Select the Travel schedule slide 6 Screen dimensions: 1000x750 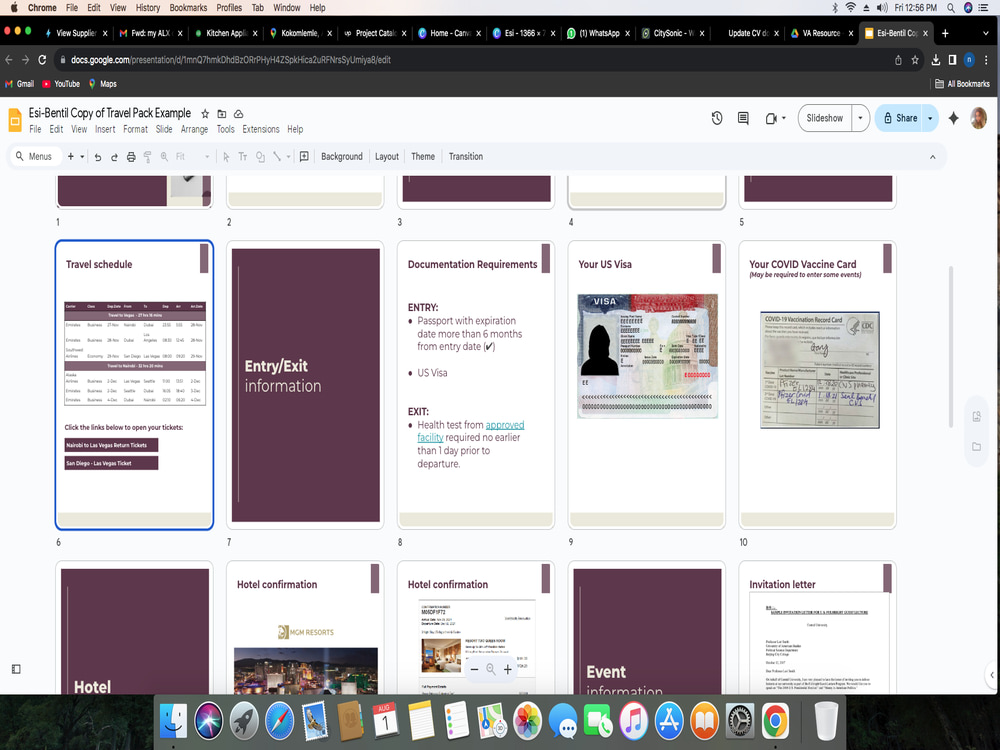coord(135,385)
